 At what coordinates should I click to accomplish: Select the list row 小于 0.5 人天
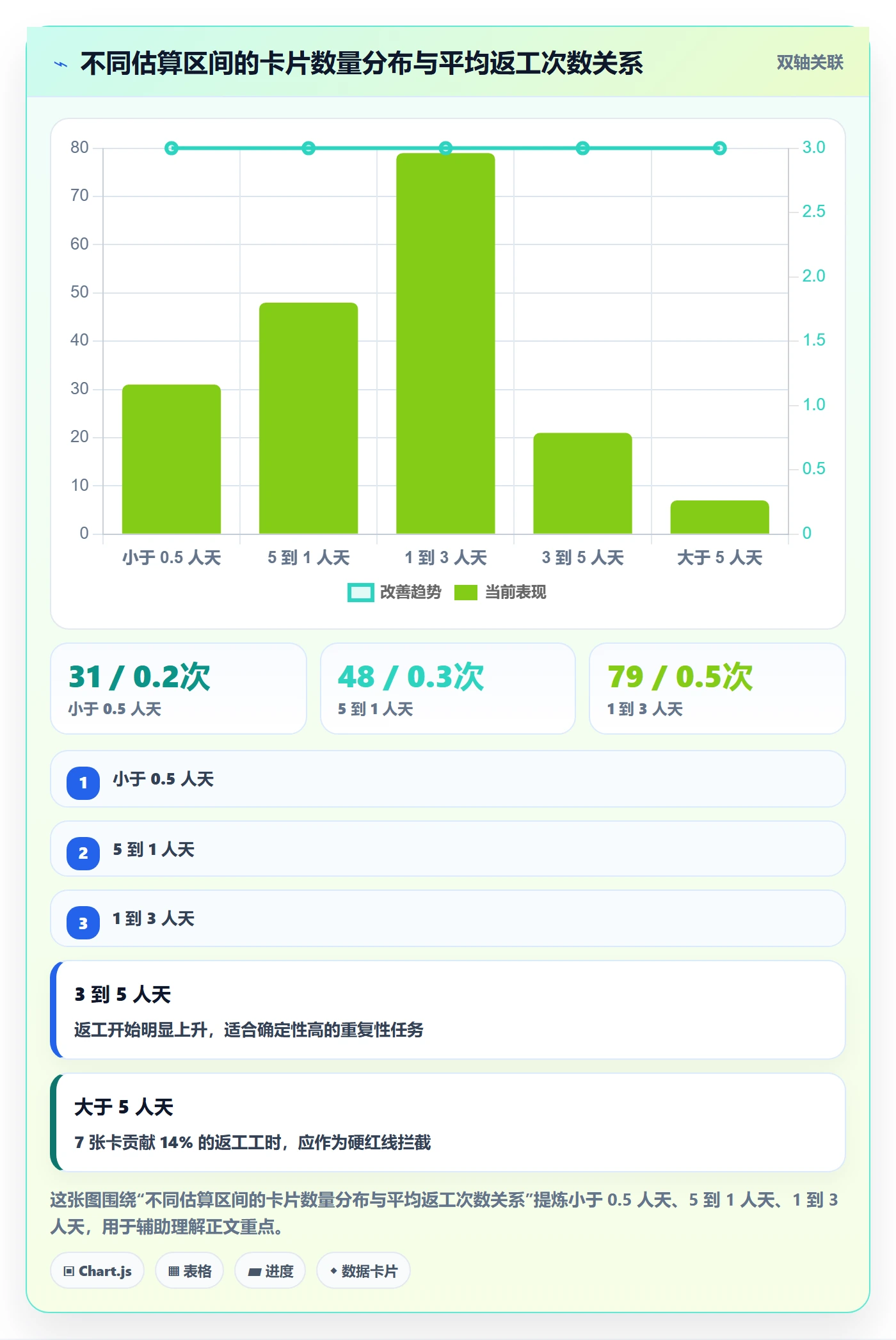click(x=448, y=779)
